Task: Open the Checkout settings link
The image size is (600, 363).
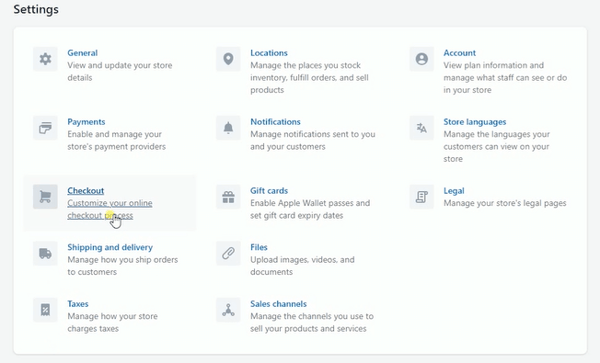Action: [x=86, y=190]
